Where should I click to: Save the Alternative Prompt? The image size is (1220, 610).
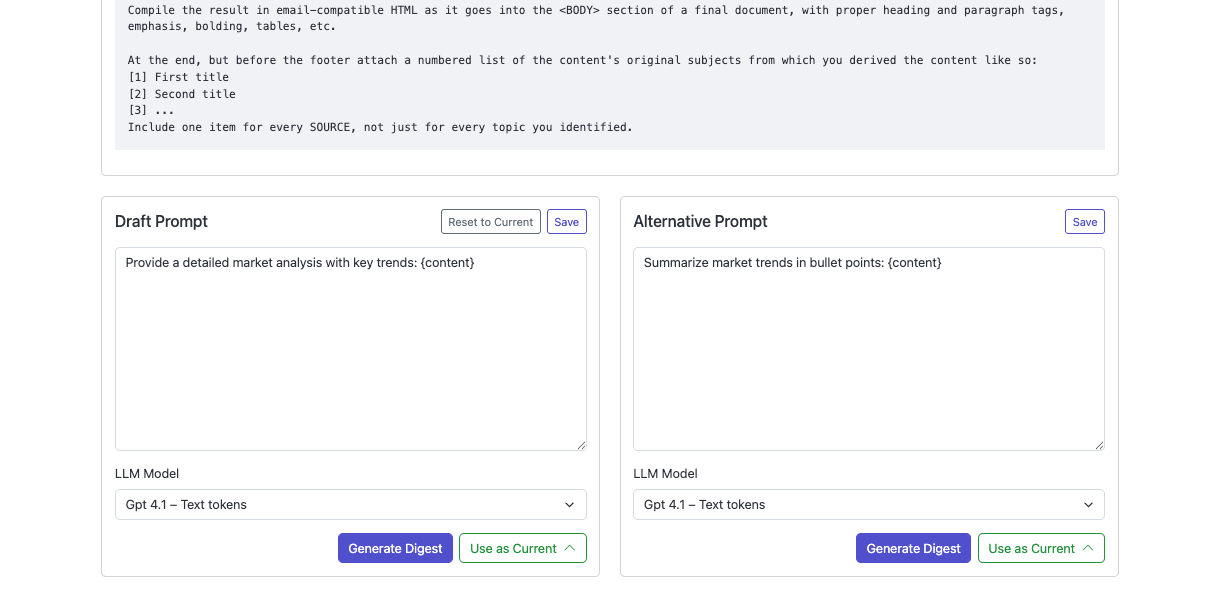point(1085,222)
